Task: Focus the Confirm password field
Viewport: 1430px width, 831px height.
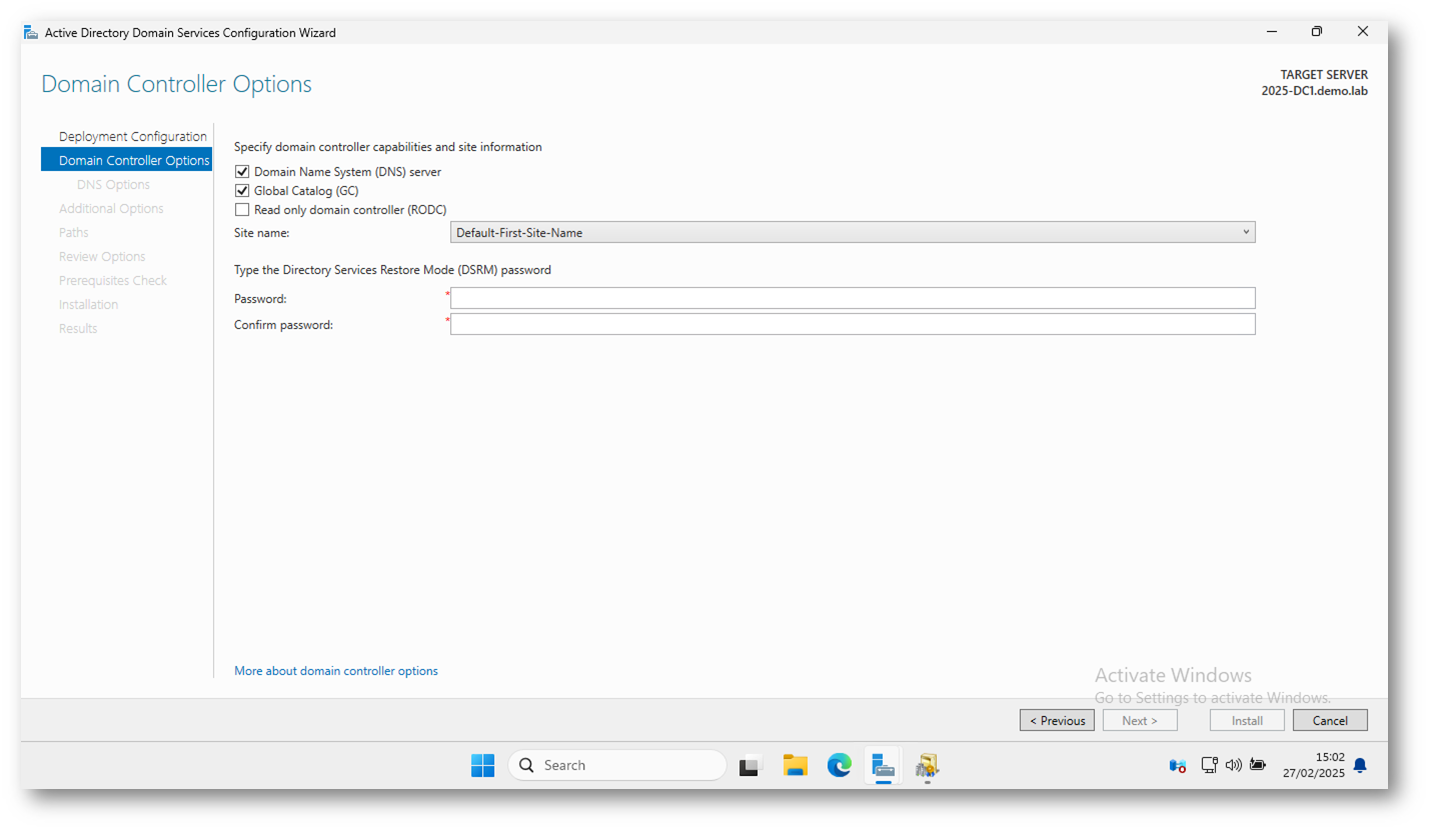Action: tap(853, 324)
